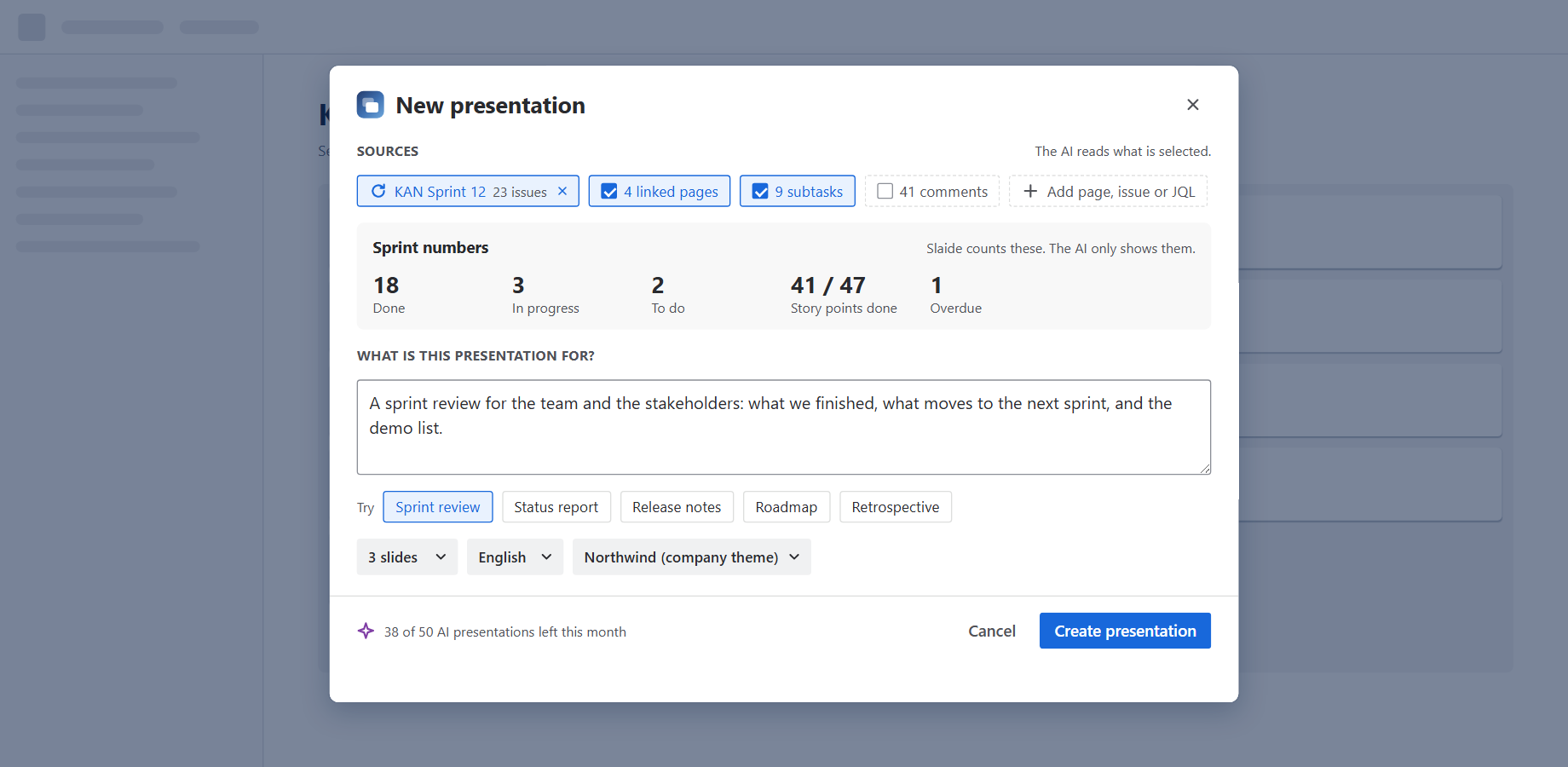Open the Northwind company theme dropdown
This screenshot has height=767, width=1568.
692,557
